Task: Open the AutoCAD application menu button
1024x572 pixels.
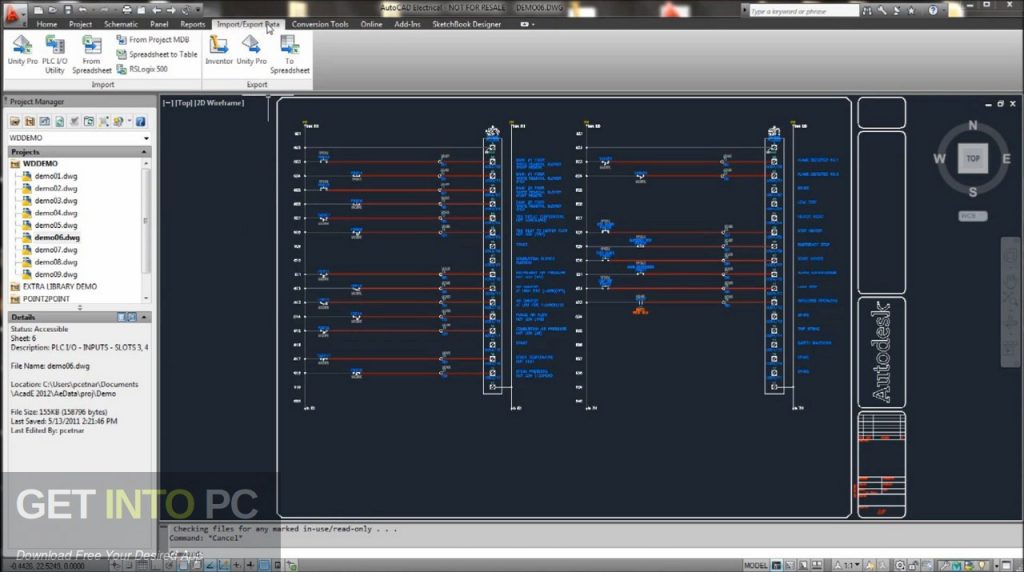Action: point(14,14)
